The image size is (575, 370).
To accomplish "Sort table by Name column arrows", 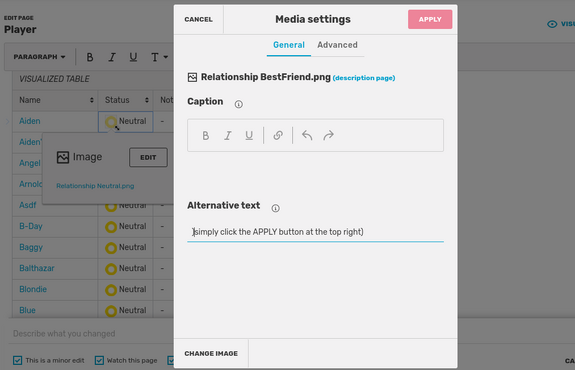I will pos(92,100).
